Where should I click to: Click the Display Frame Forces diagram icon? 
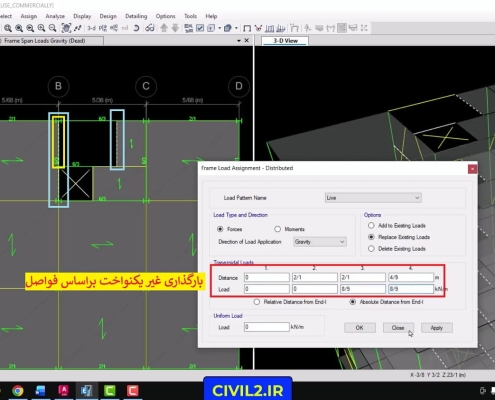point(269,28)
